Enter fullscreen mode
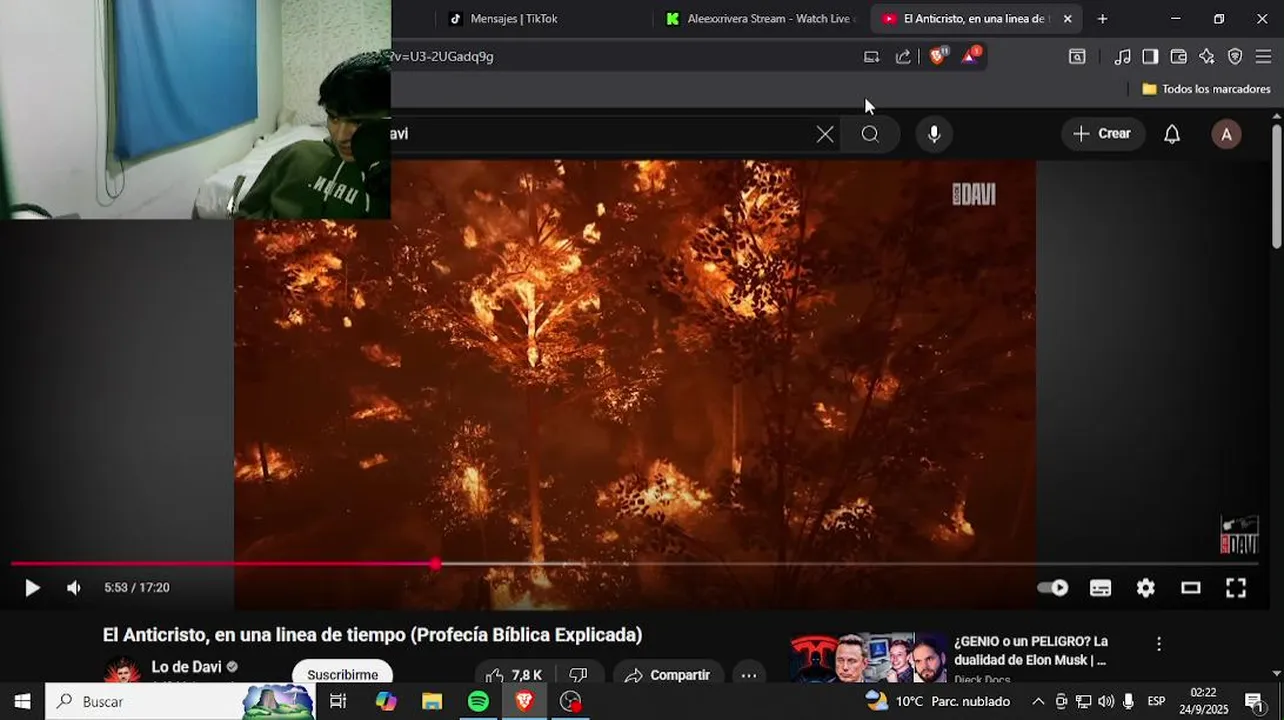The width and height of the screenshot is (1284, 720). click(1236, 588)
